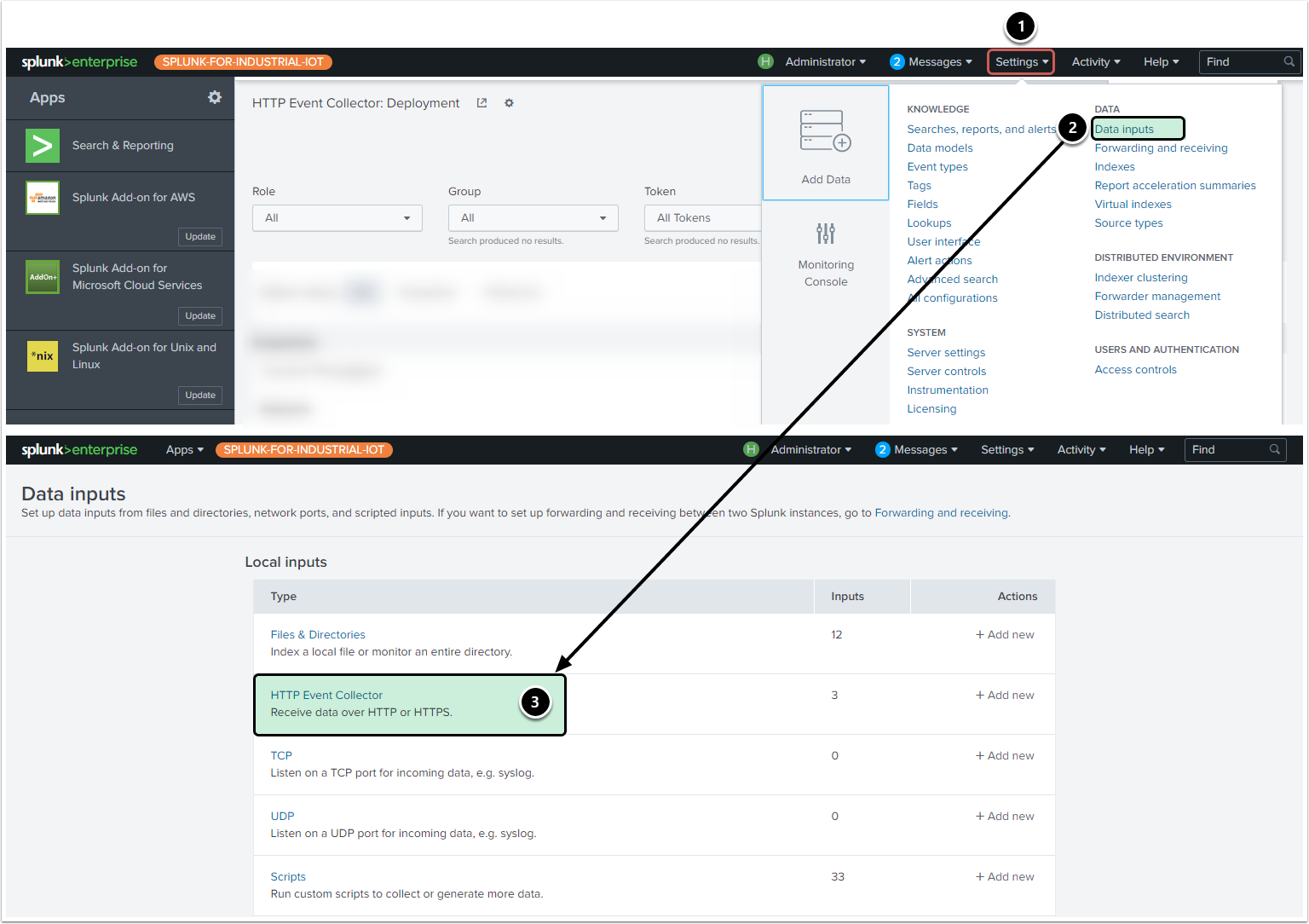Add new Scripts input
Image resolution: width=1309 pixels, height=924 pixels.
pyautogui.click(x=1005, y=877)
